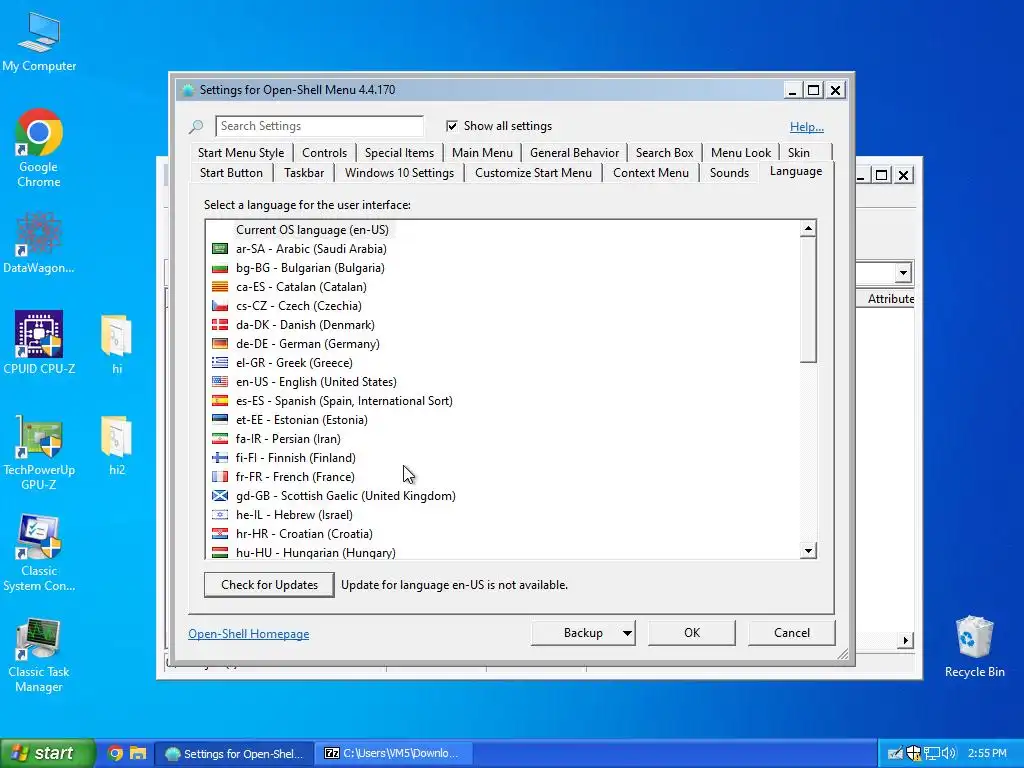Open Windows 10 Settings tab
This screenshot has width=1024, height=768.
[x=399, y=173]
